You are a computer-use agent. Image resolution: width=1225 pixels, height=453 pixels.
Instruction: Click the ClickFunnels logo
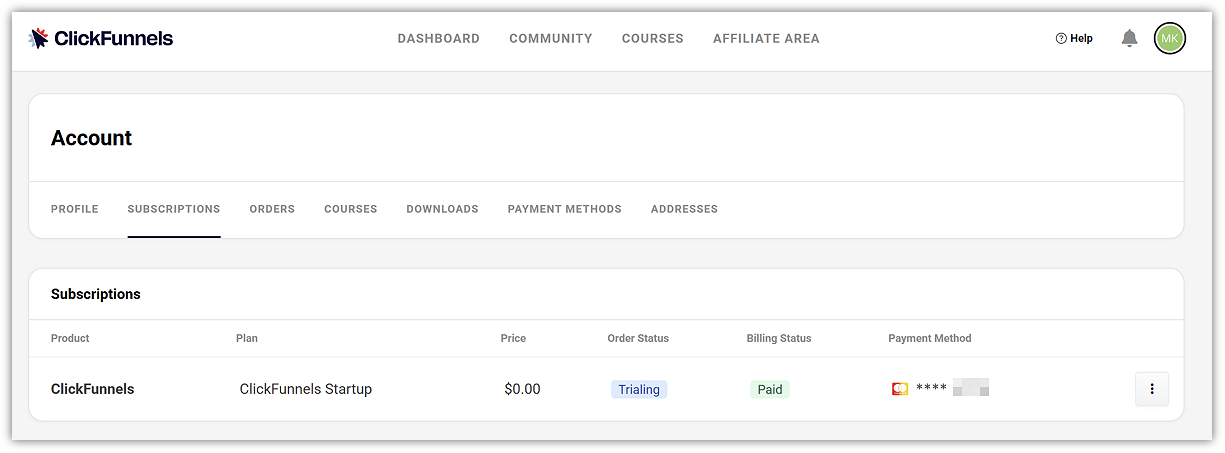pyautogui.click(x=101, y=38)
